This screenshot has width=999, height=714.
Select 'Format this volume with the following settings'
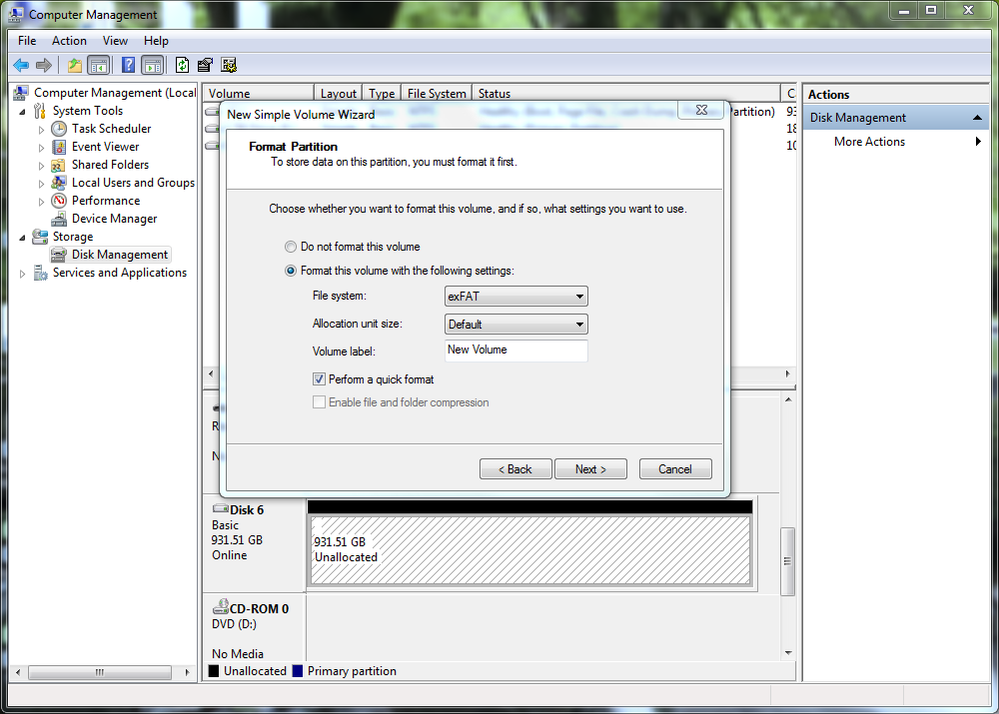point(291,271)
